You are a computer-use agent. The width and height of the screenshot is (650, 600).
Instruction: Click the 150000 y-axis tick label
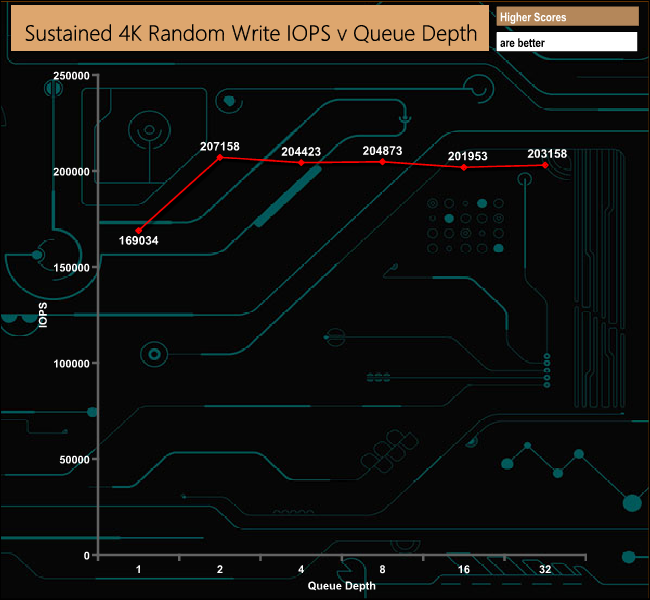(x=71, y=268)
